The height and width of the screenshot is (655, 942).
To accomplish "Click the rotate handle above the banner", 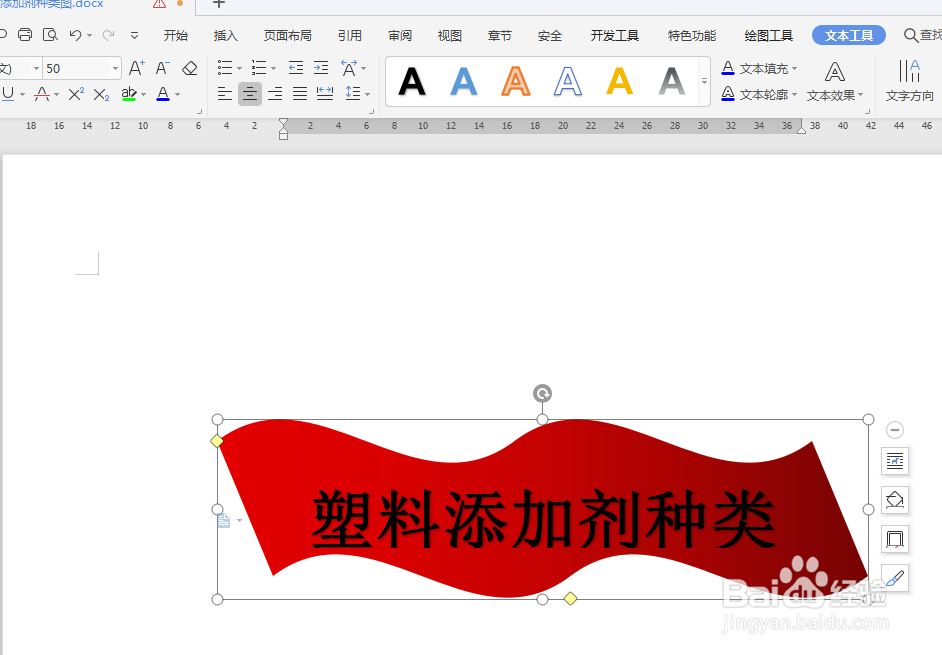I will [x=542, y=394].
